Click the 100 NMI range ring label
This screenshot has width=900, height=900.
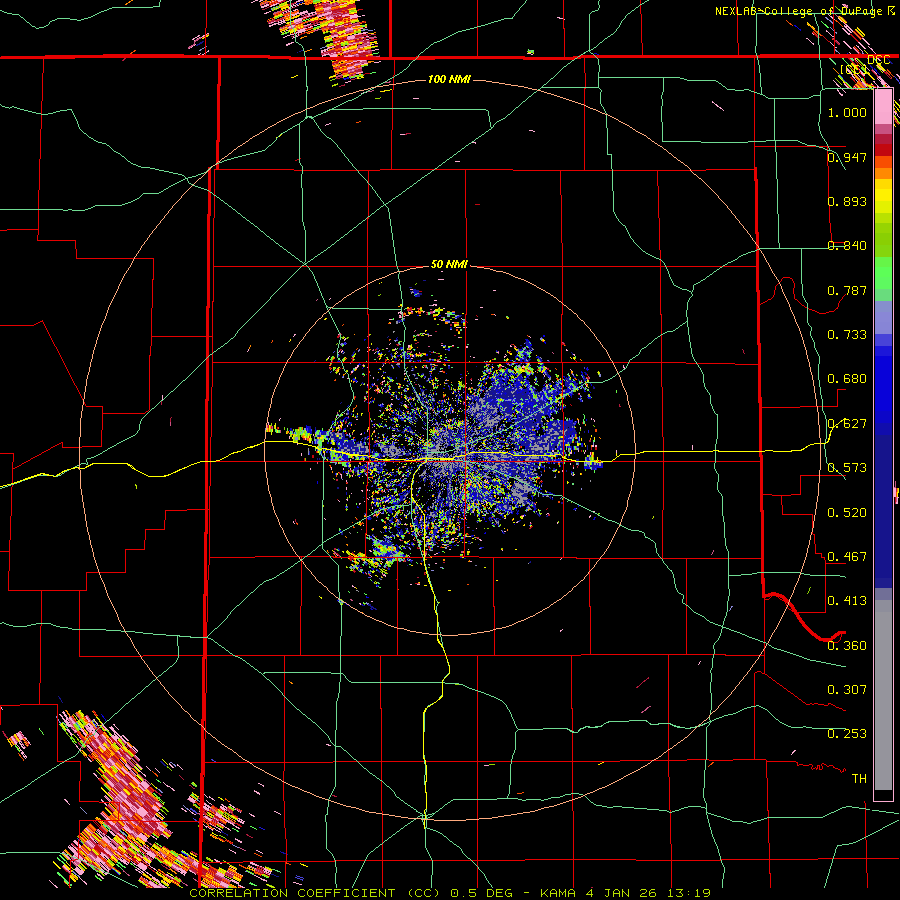449,79
